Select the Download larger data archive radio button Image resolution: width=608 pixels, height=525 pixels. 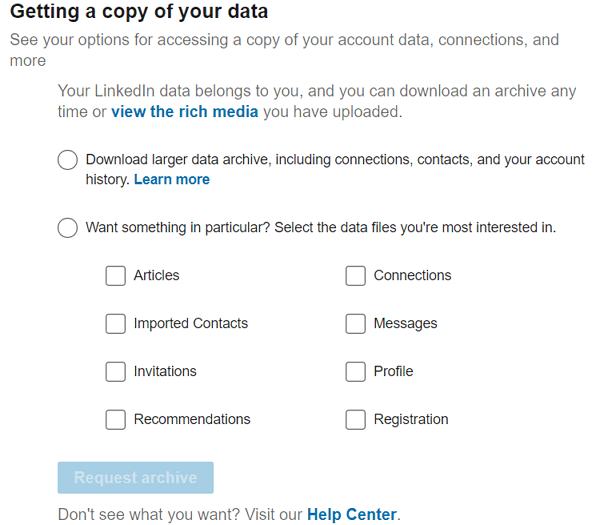[67, 160]
